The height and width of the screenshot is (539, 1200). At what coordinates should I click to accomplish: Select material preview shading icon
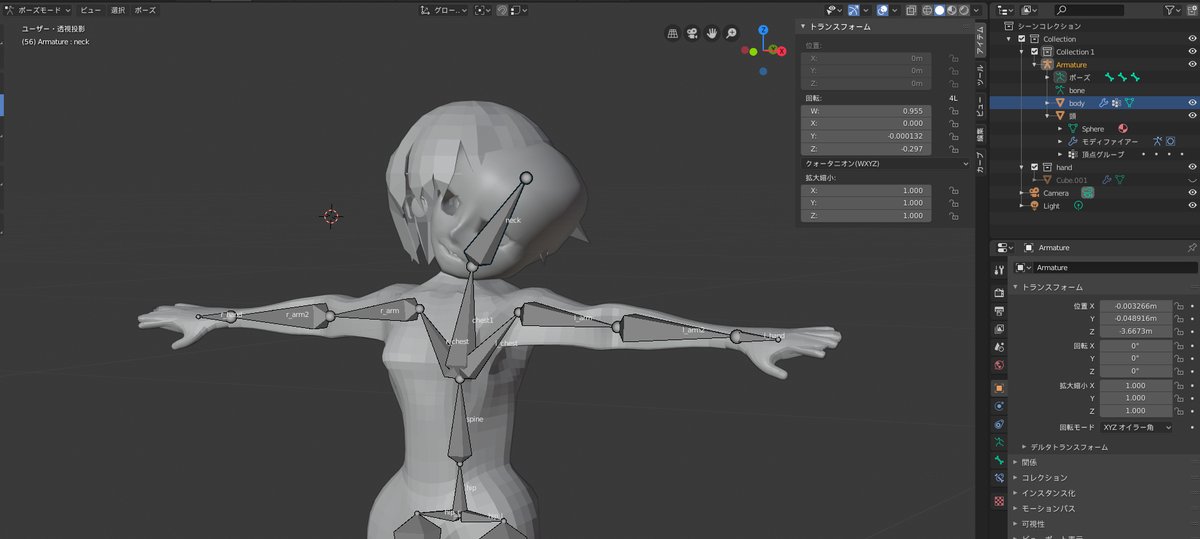(x=951, y=10)
